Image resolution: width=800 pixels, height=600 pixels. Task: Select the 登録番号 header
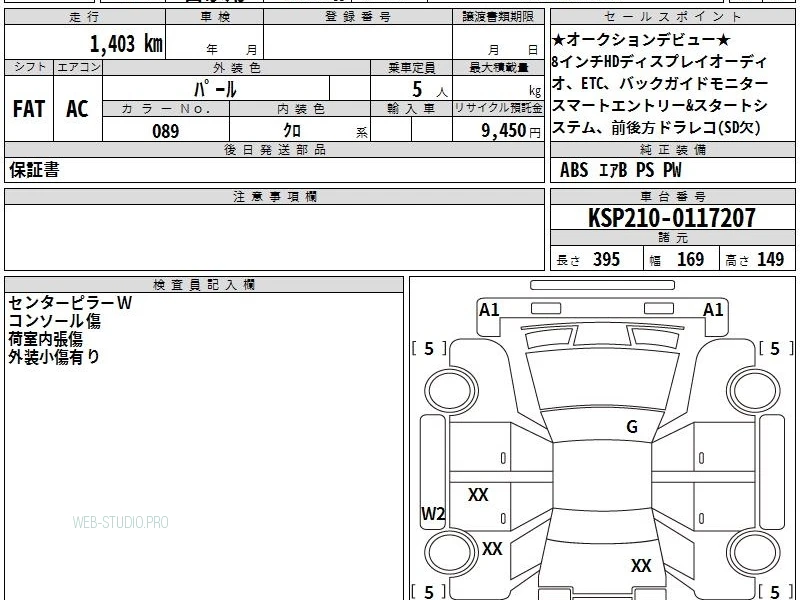tap(358, 17)
